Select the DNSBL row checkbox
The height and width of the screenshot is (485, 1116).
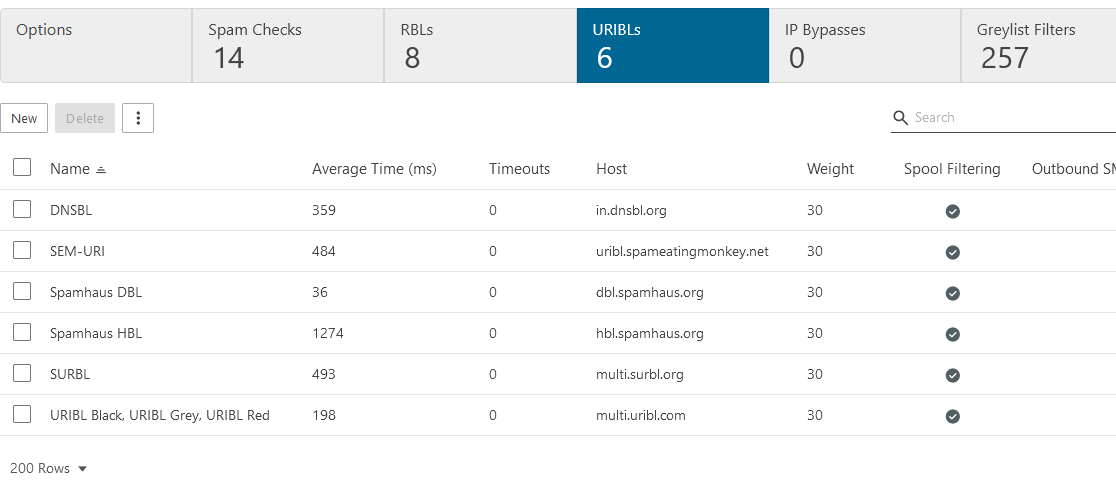[22, 210]
